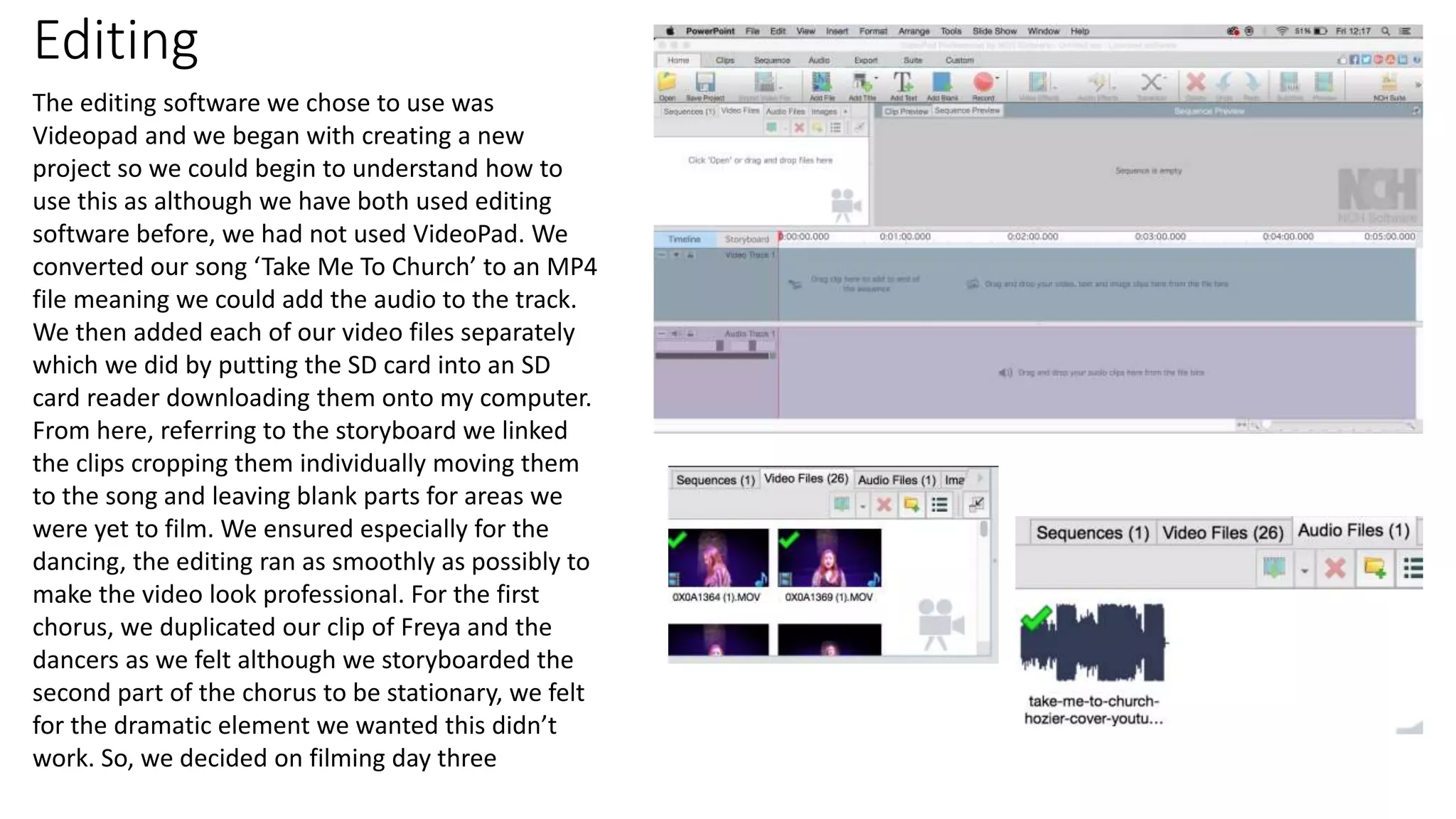Viewport: 1456px width, 819px height.
Task: Open the Add Title dropdown arrow
Action: [x=876, y=78]
